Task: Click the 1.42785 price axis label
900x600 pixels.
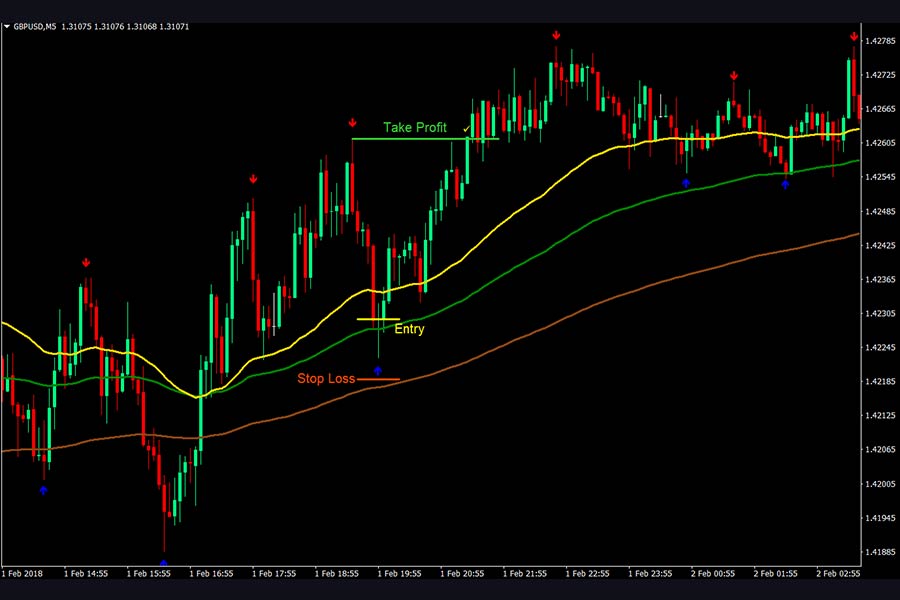Action: pos(880,41)
